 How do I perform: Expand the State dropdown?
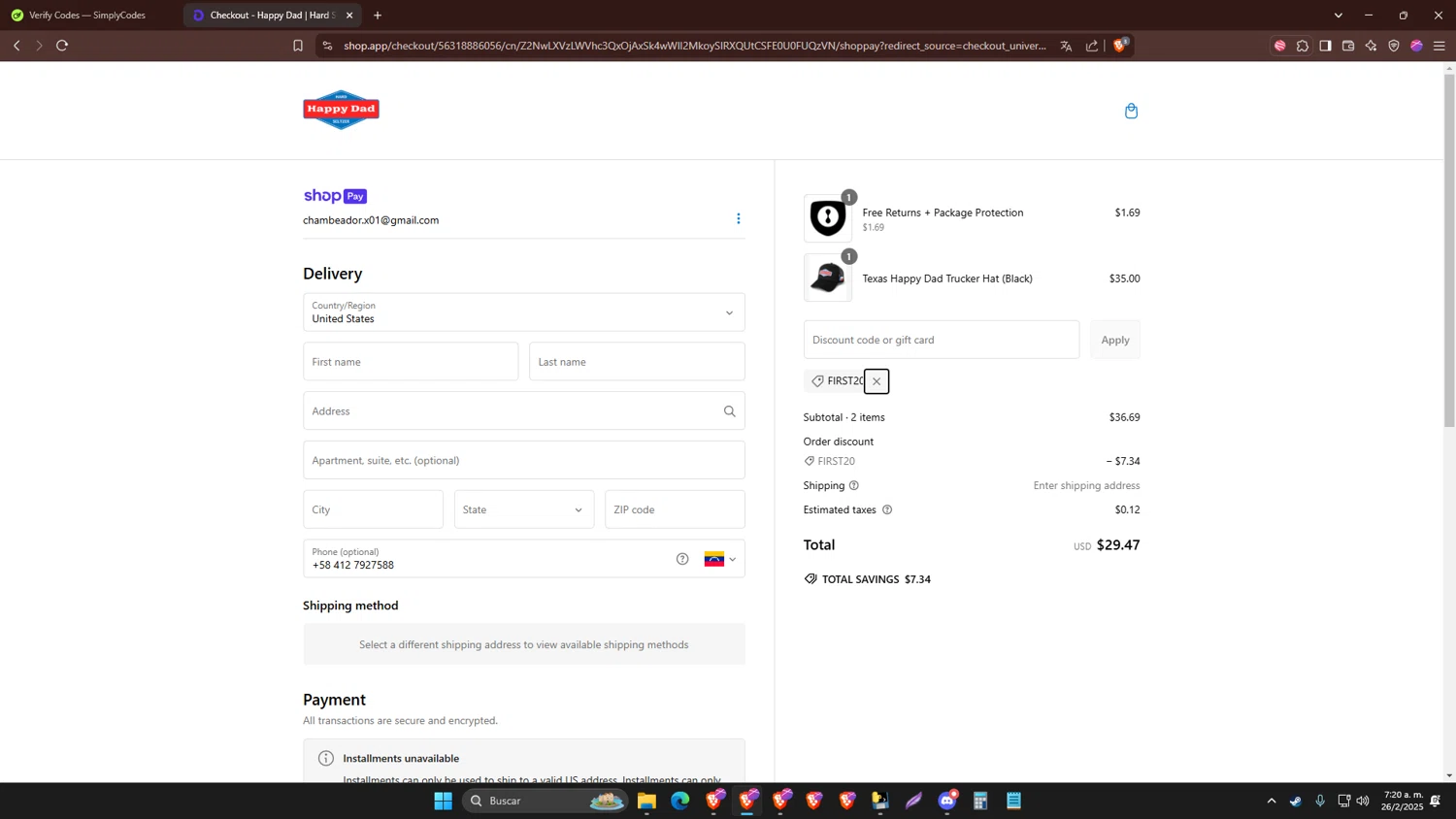(x=524, y=509)
